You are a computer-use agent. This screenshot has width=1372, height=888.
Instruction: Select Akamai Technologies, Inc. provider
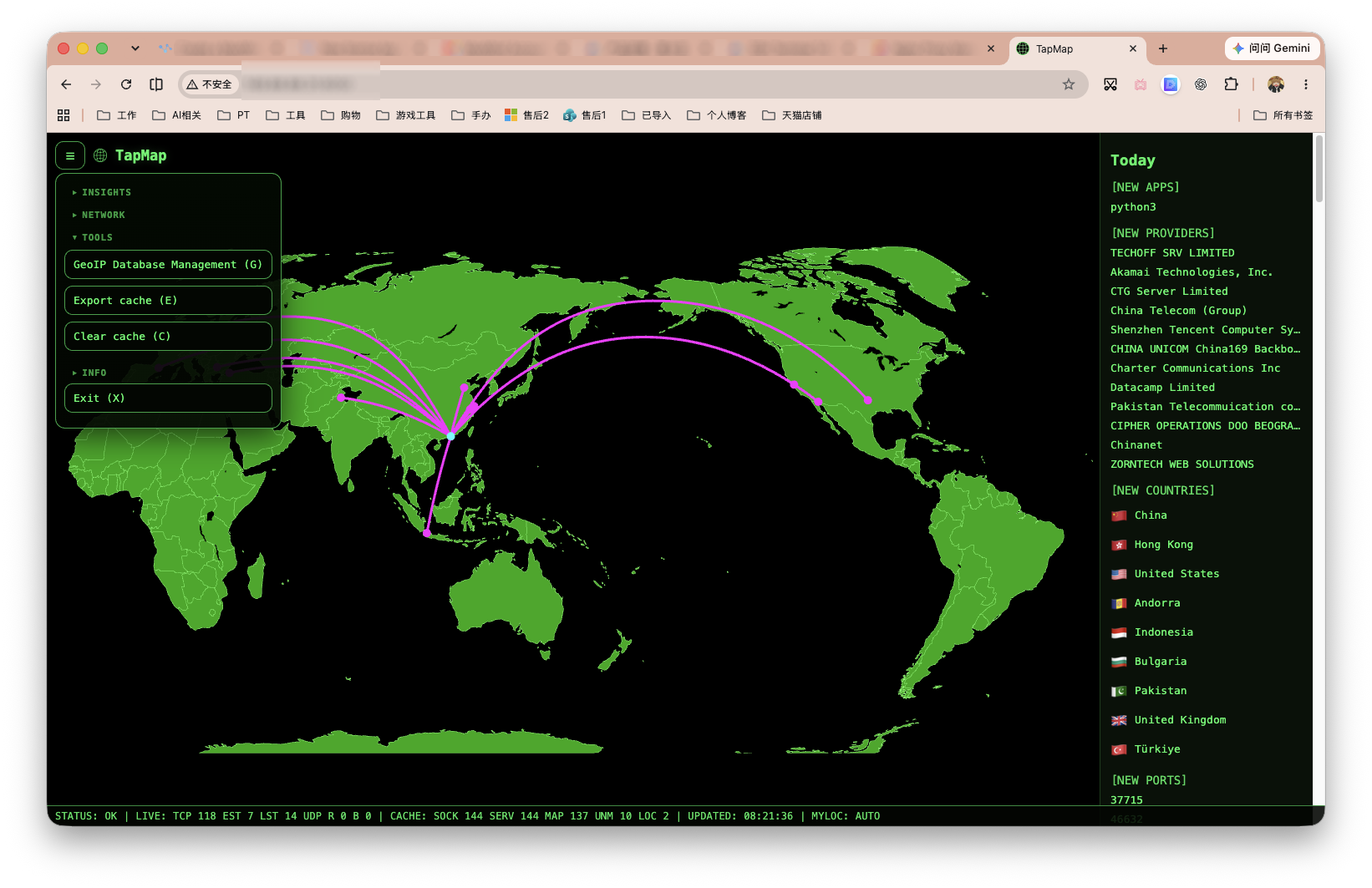[x=1192, y=272]
